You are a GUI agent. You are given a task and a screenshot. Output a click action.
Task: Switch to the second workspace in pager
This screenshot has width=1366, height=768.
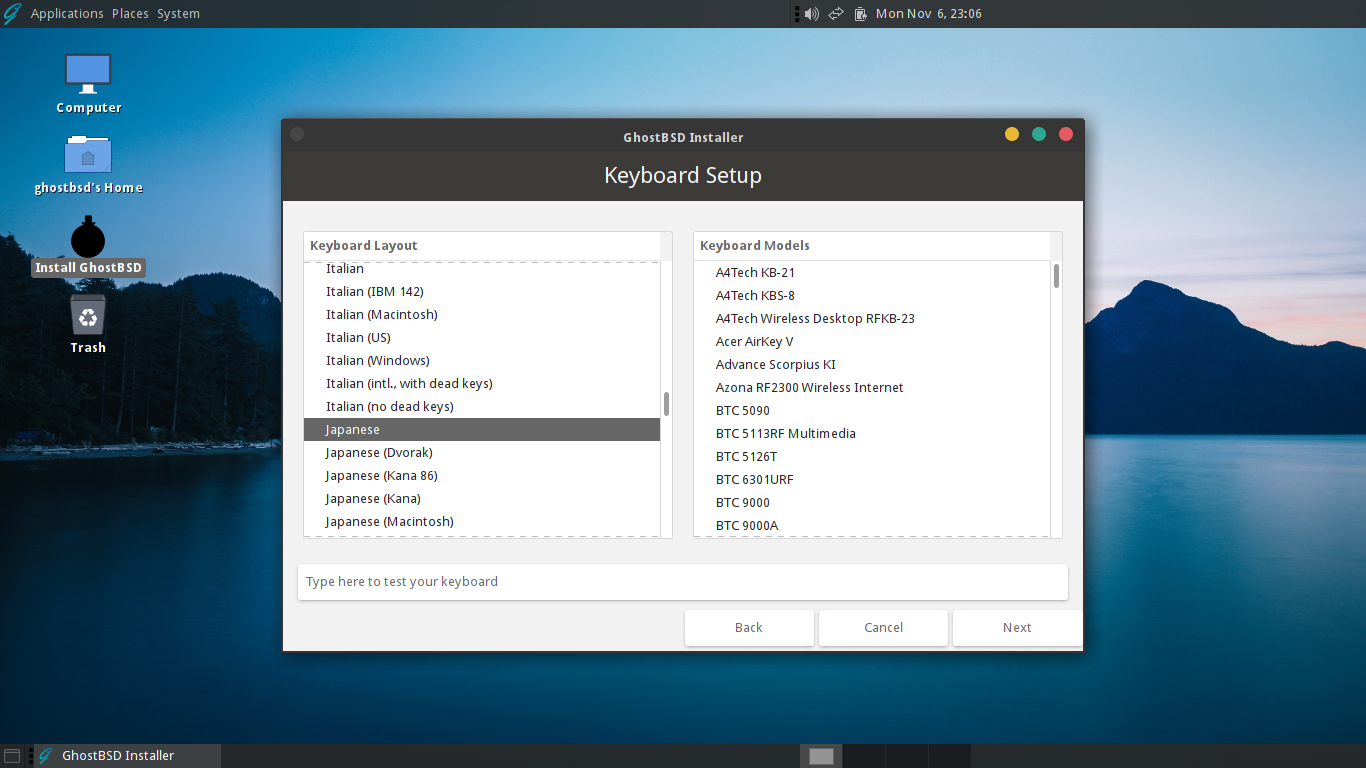click(x=864, y=756)
